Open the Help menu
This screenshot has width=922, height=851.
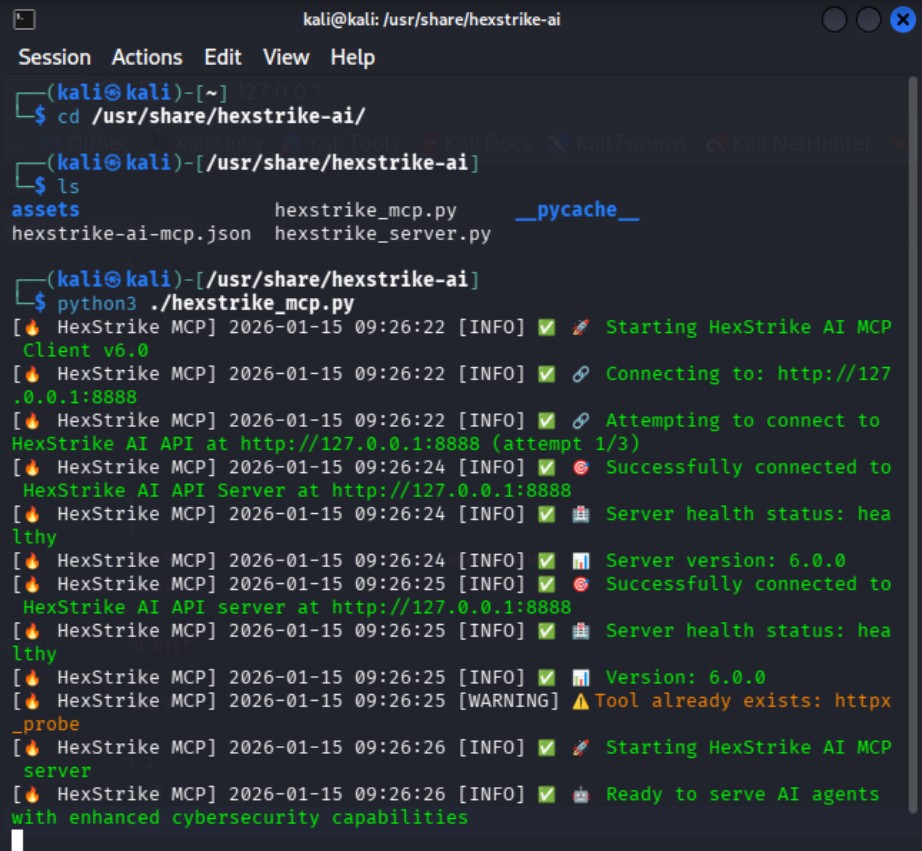352,57
